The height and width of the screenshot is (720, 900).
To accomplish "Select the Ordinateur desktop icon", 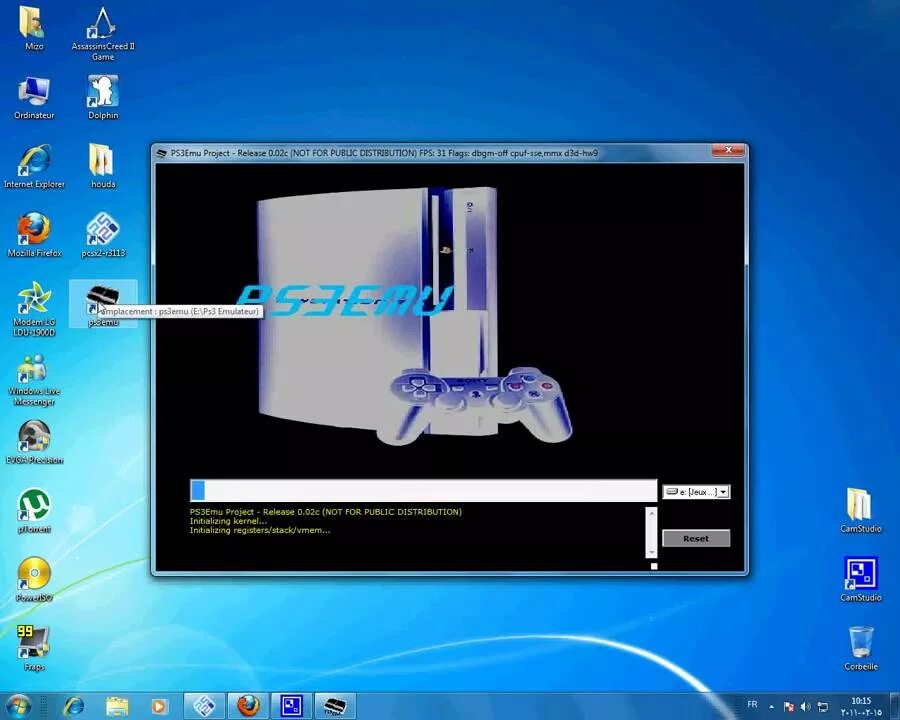I will click(x=34, y=97).
